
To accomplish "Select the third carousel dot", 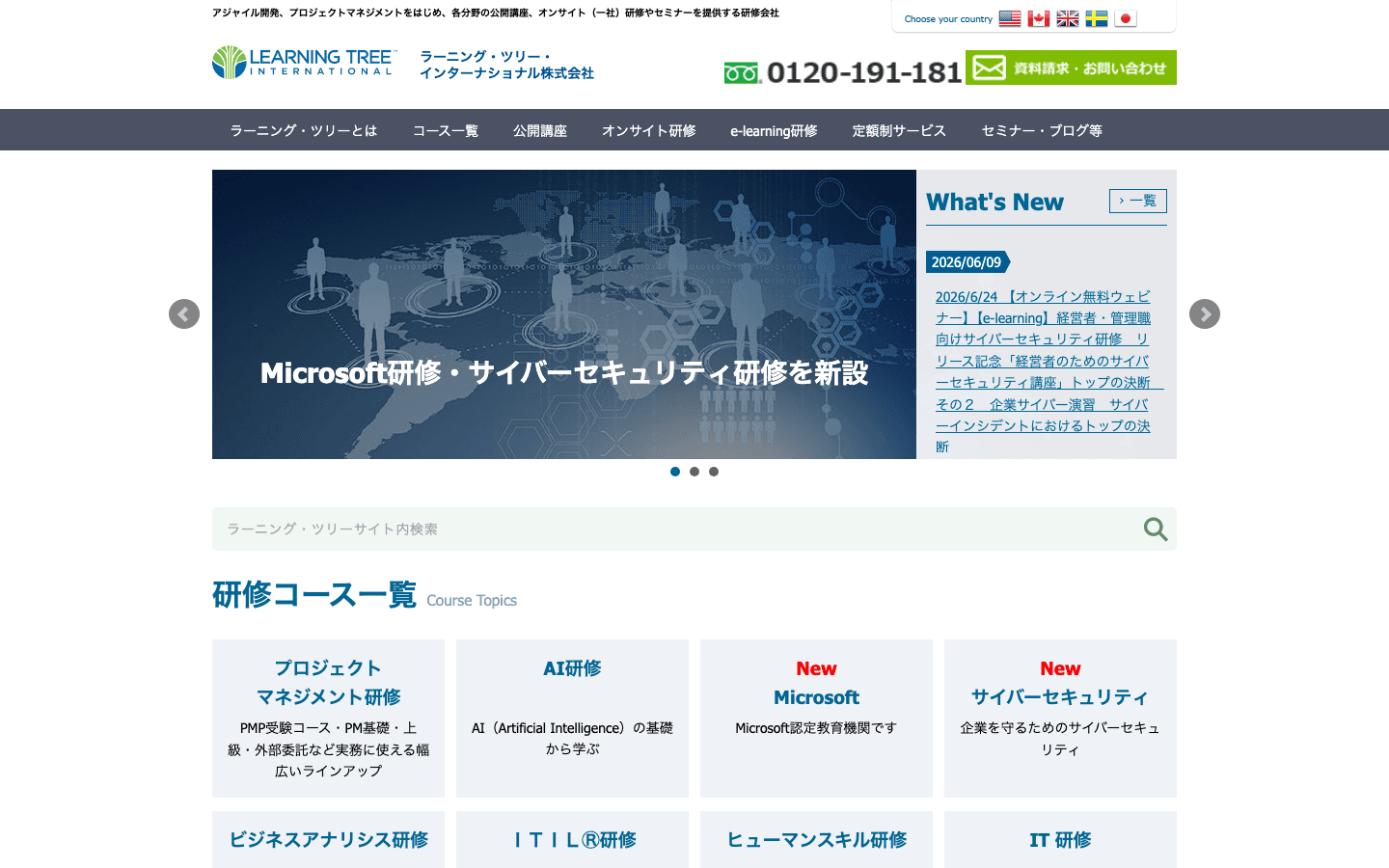I will [714, 472].
